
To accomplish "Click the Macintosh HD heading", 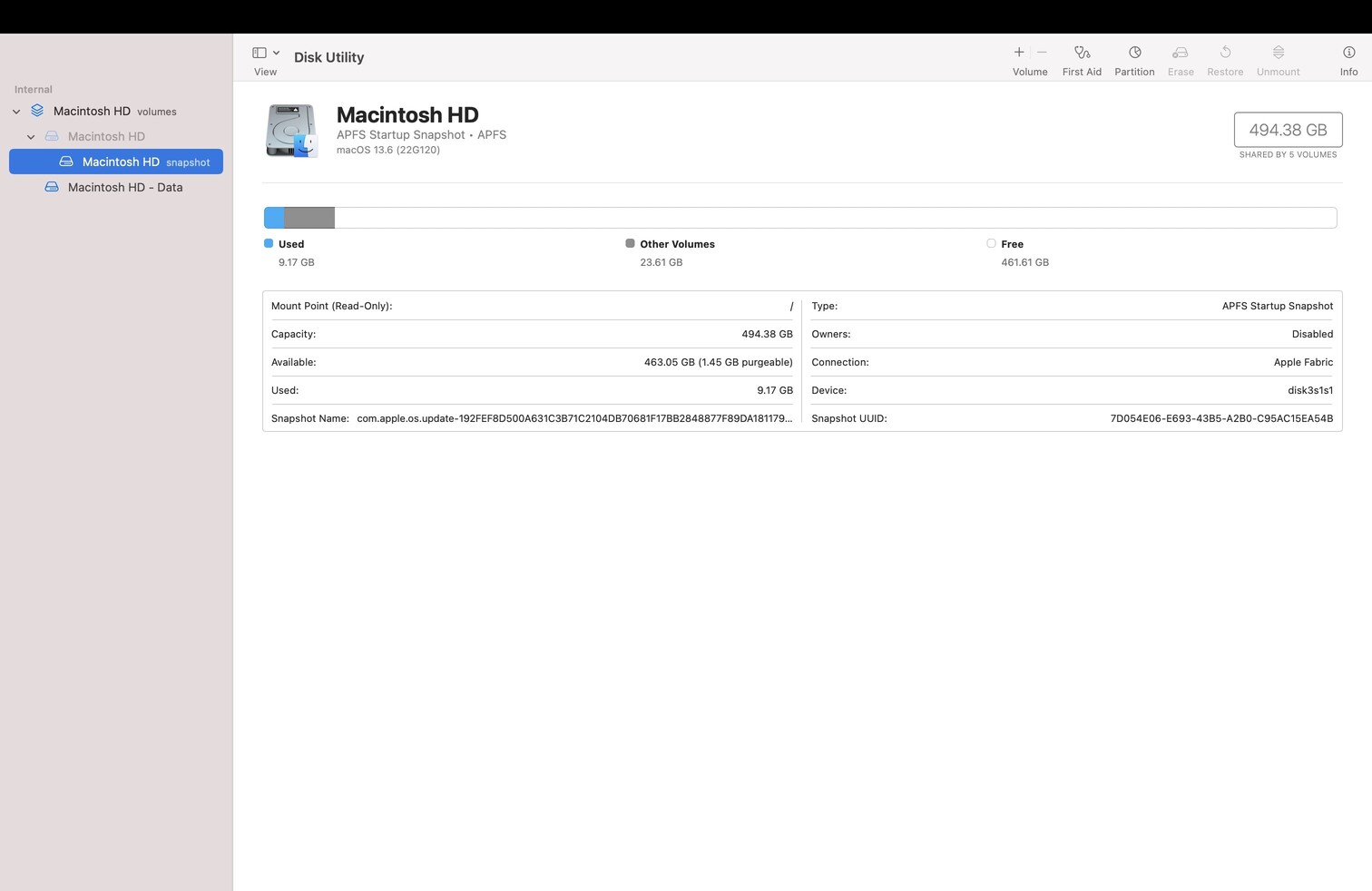I will point(407,115).
